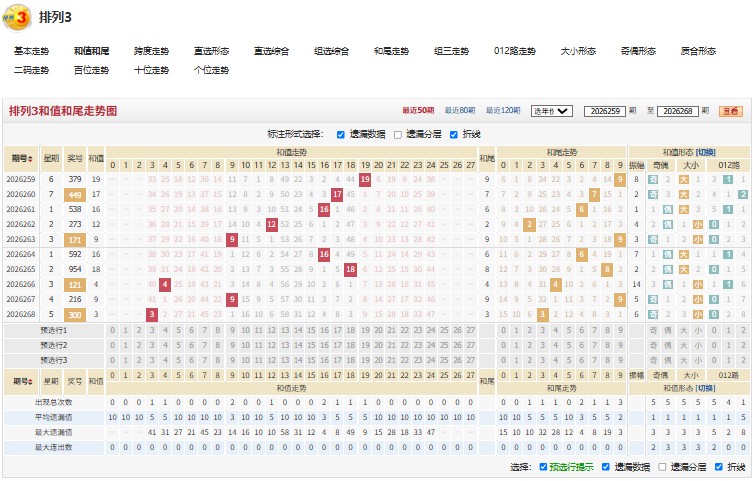Select number 27 in 预选行3 和值 row

pyautogui.click(x=471, y=360)
